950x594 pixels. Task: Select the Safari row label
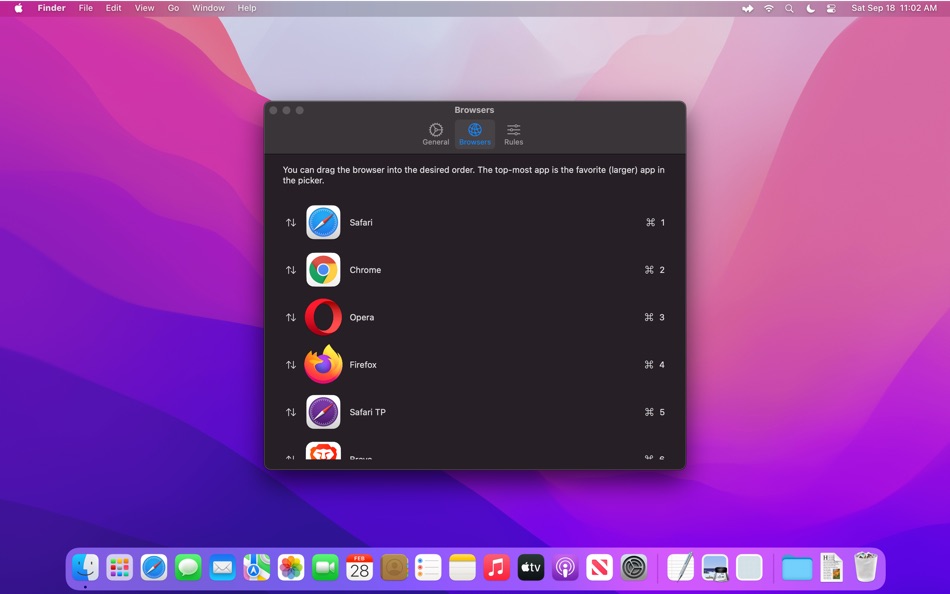pos(361,222)
